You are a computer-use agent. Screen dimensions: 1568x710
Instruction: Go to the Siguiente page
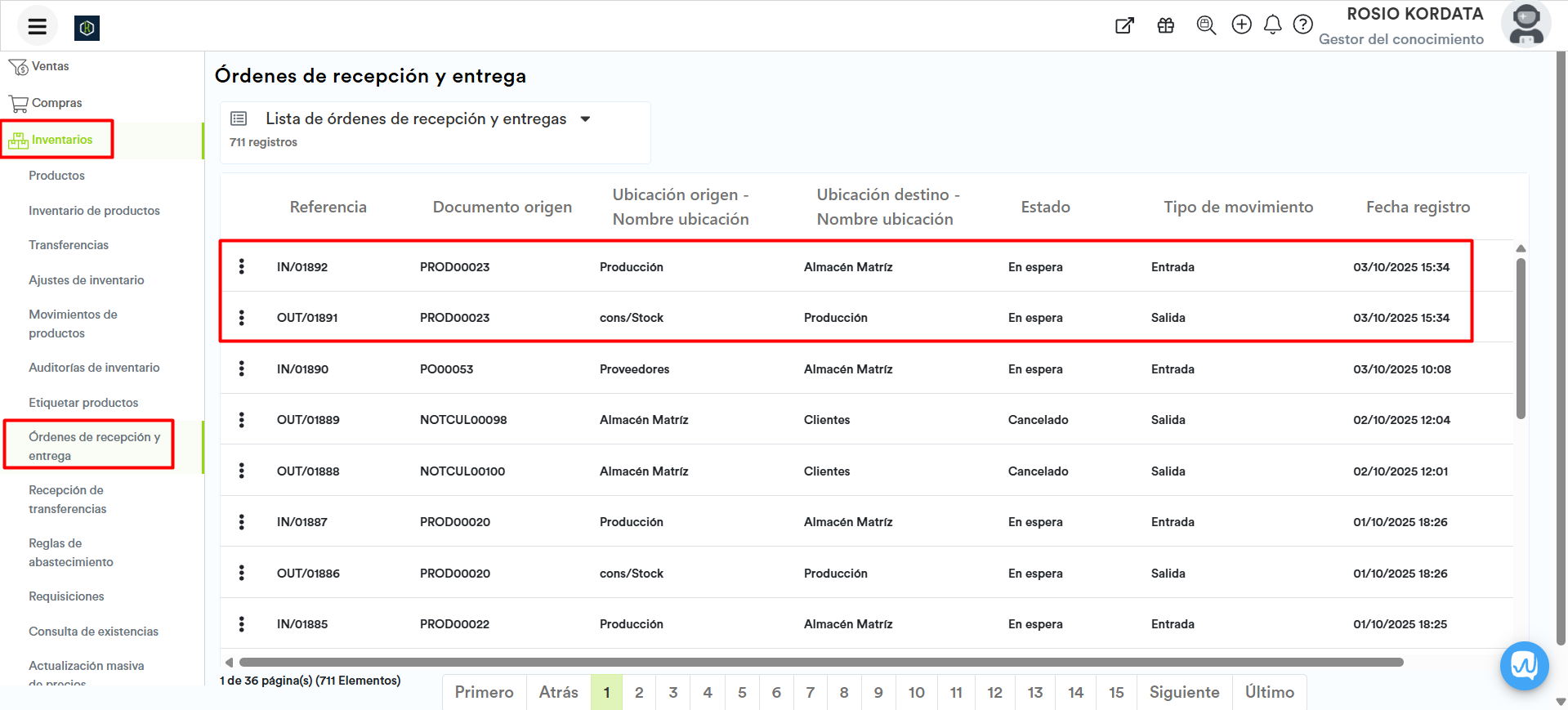coord(1184,692)
